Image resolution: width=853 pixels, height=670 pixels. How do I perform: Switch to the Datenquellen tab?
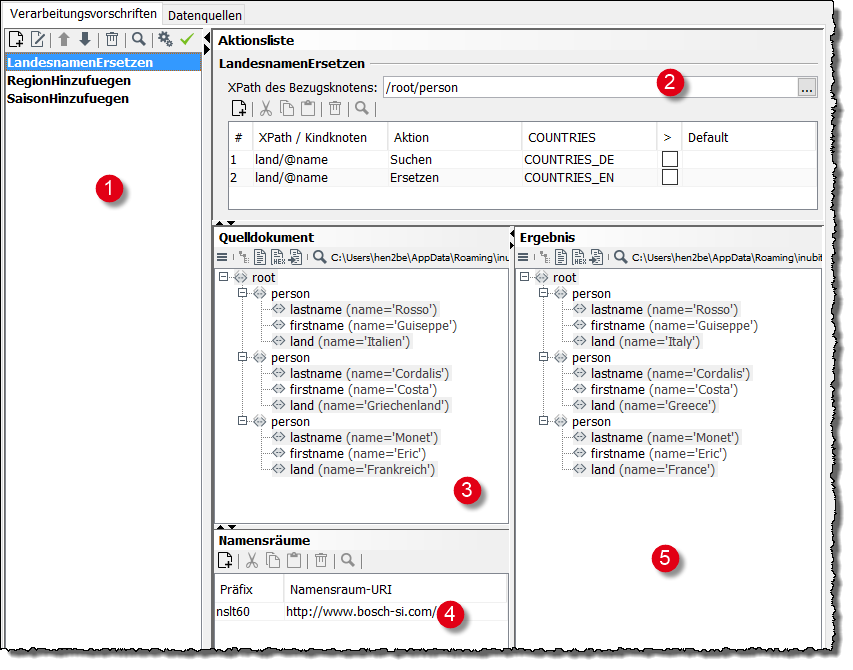(x=202, y=14)
